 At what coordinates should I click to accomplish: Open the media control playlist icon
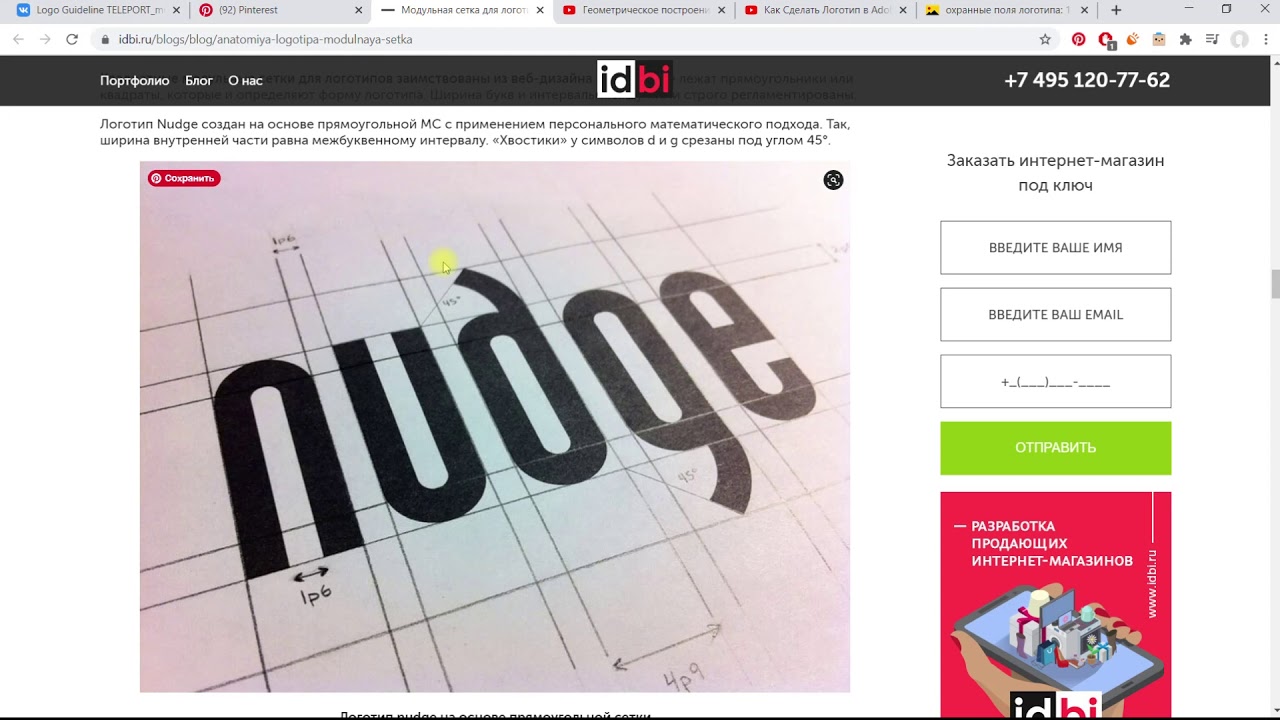pyautogui.click(x=1212, y=39)
